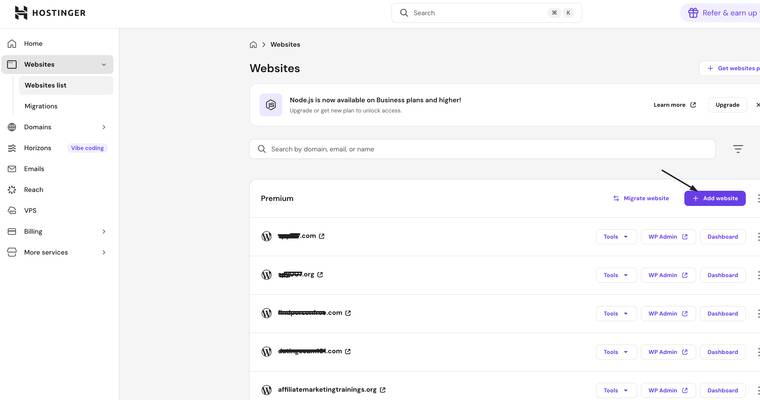Open affiliatemarketingtrainings.org external link icon
Viewport: 760px width, 400px height.
(x=383, y=390)
